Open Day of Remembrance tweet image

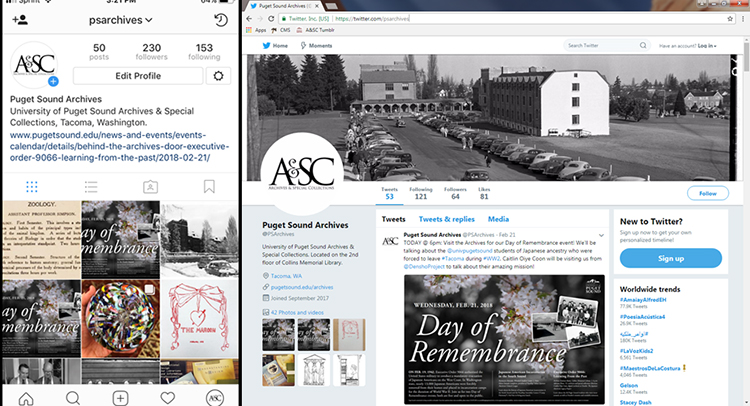tap(504, 340)
